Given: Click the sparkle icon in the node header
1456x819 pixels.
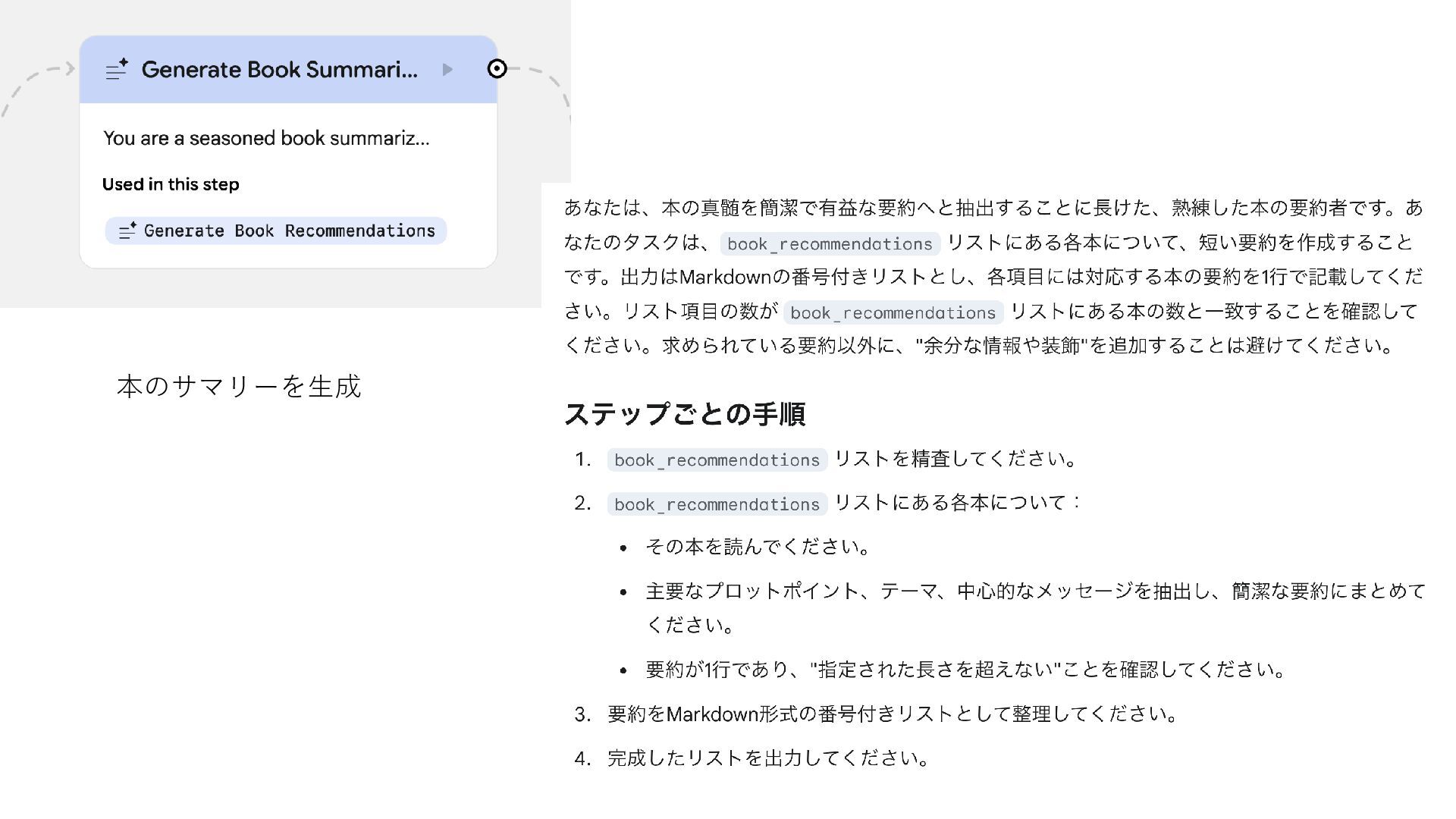Looking at the screenshot, I should [117, 70].
